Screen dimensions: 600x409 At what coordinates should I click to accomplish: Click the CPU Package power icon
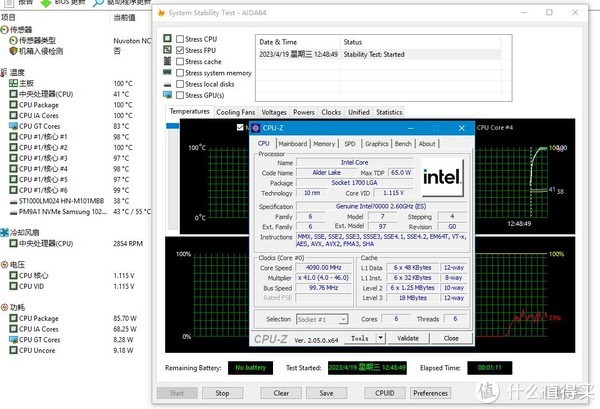point(13,319)
